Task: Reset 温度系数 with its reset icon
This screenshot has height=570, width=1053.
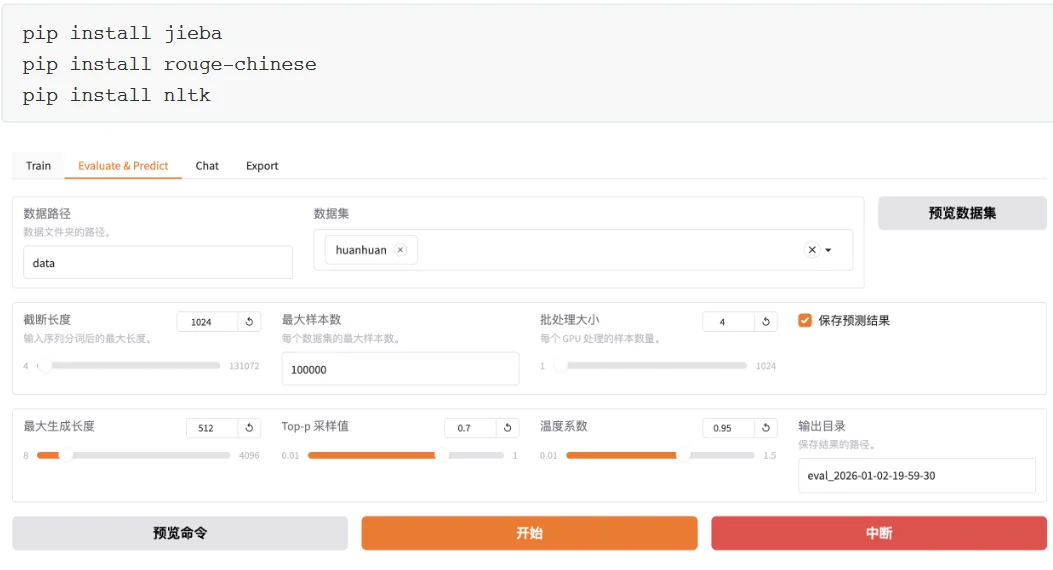Action: pos(766,428)
